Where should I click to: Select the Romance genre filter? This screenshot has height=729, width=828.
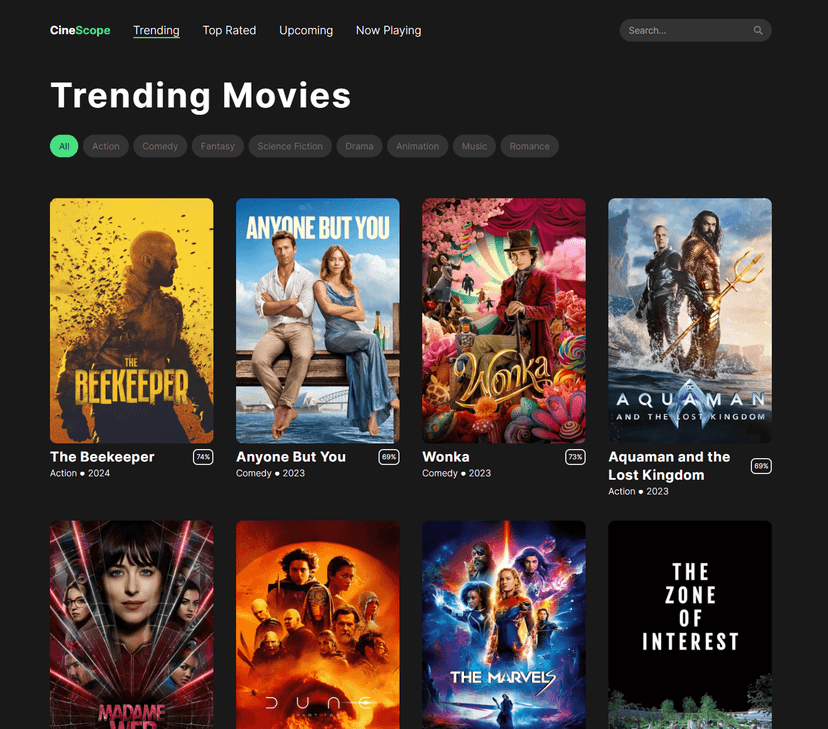tap(530, 146)
